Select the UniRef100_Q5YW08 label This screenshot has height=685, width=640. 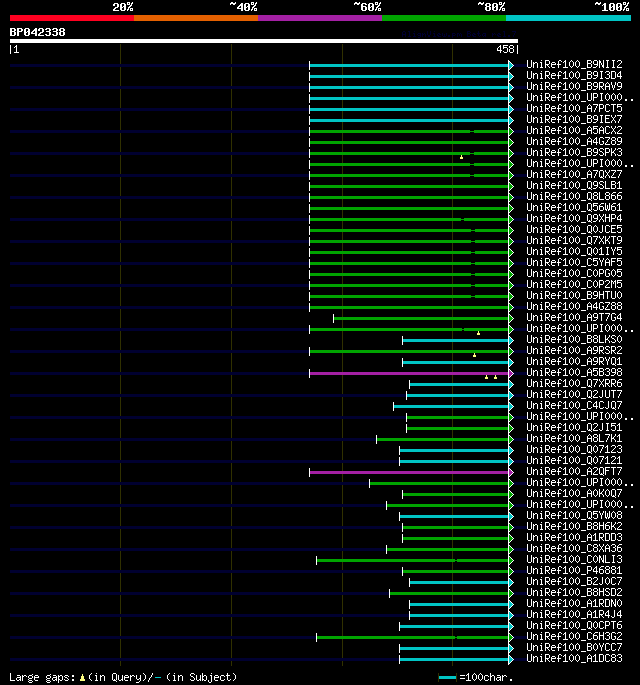pyautogui.click(x=574, y=516)
